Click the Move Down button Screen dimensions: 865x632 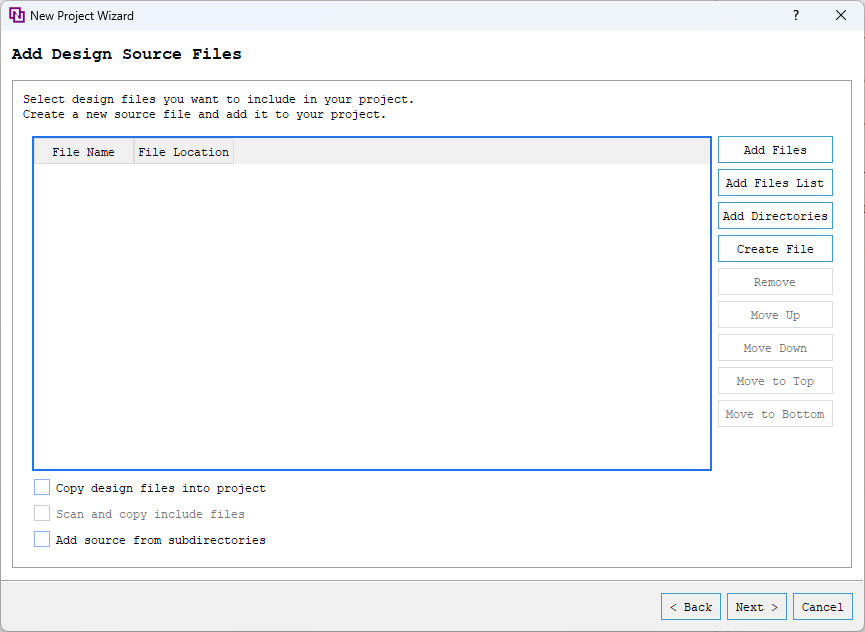pyautogui.click(x=775, y=347)
